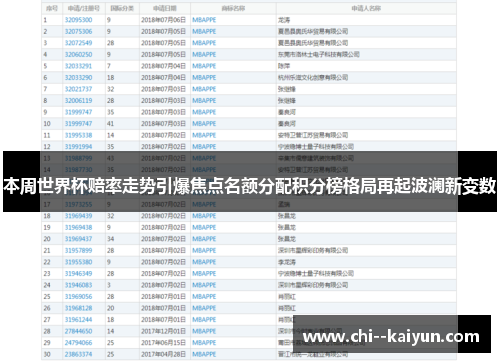Screen dimensions: 500x362
Task: Open application number 31961244
Action: (78, 320)
